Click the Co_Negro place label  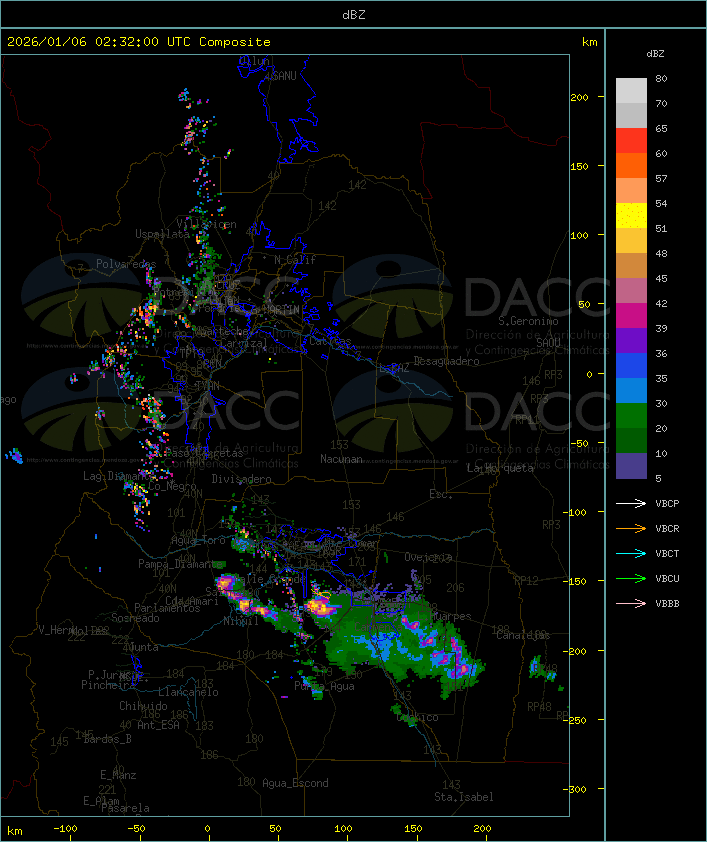(172, 486)
